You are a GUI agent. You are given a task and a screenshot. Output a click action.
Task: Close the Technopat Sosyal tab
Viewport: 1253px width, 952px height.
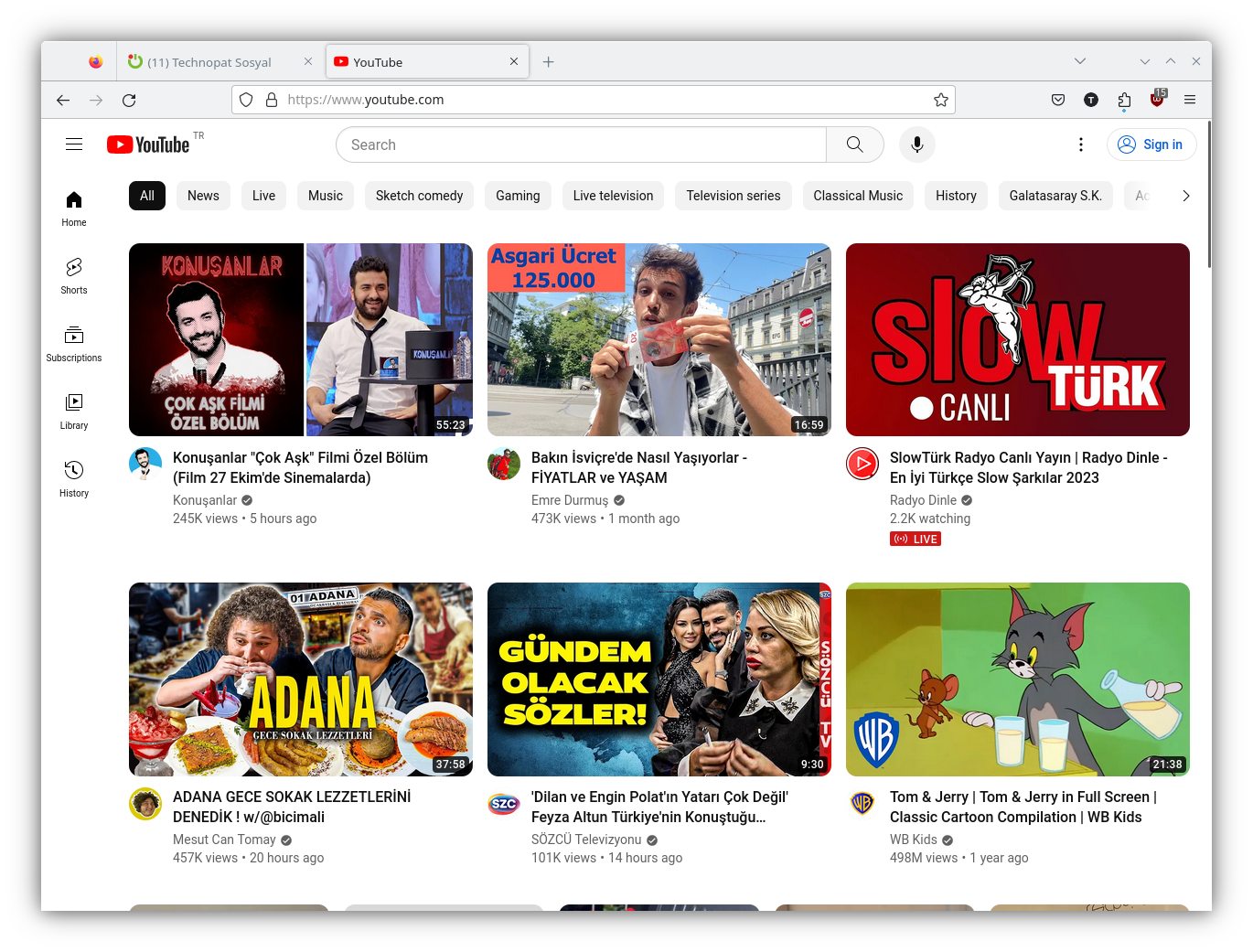point(308,61)
